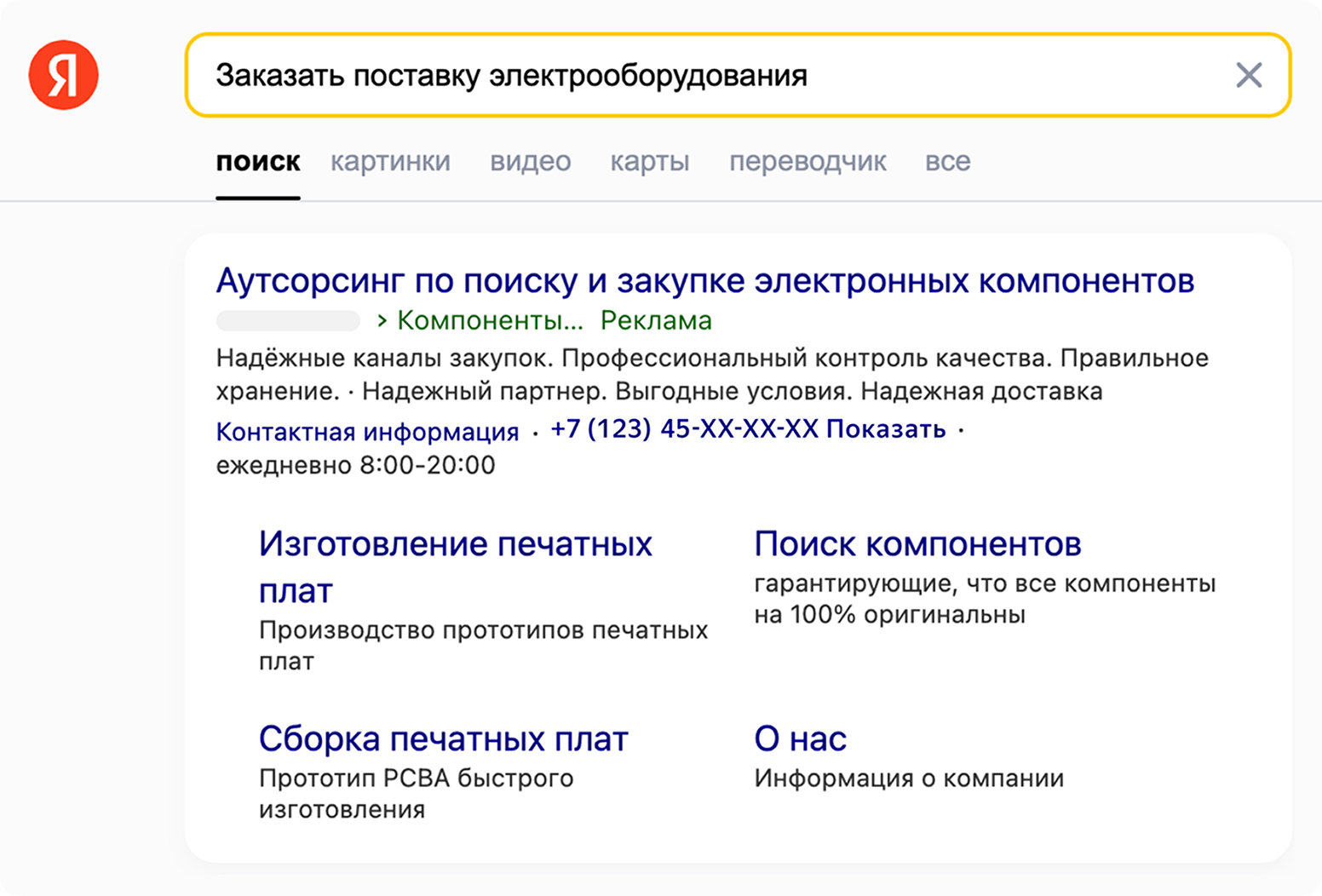Click the Реклама ad label

click(x=656, y=320)
